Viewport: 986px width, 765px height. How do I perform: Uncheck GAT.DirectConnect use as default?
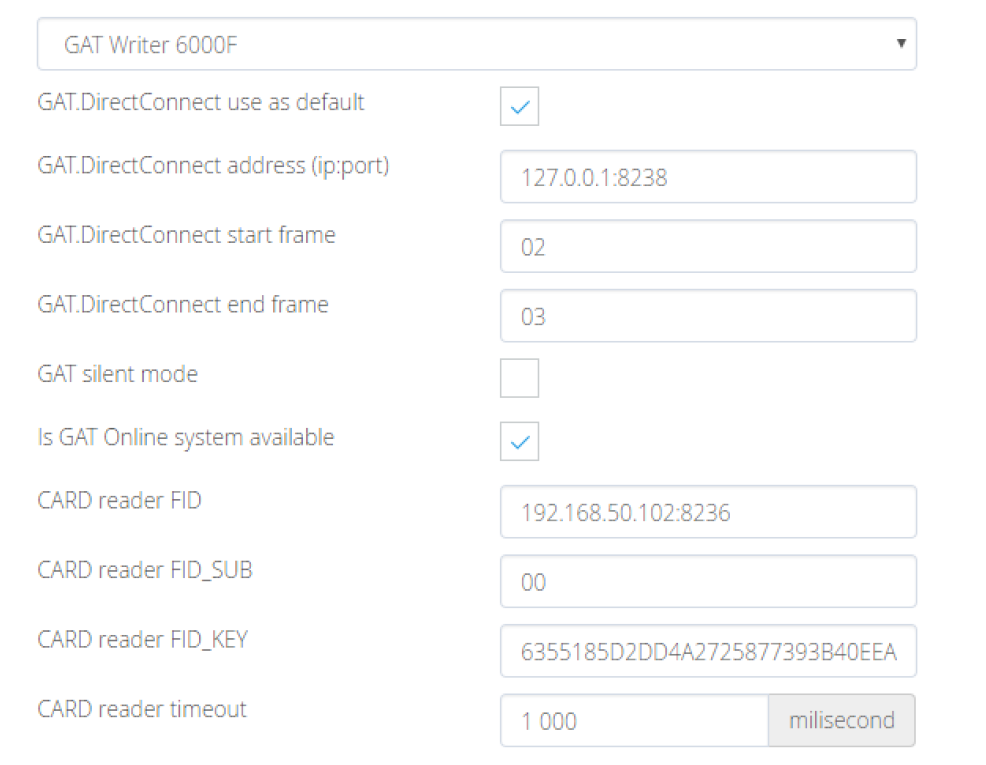(519, 107)
